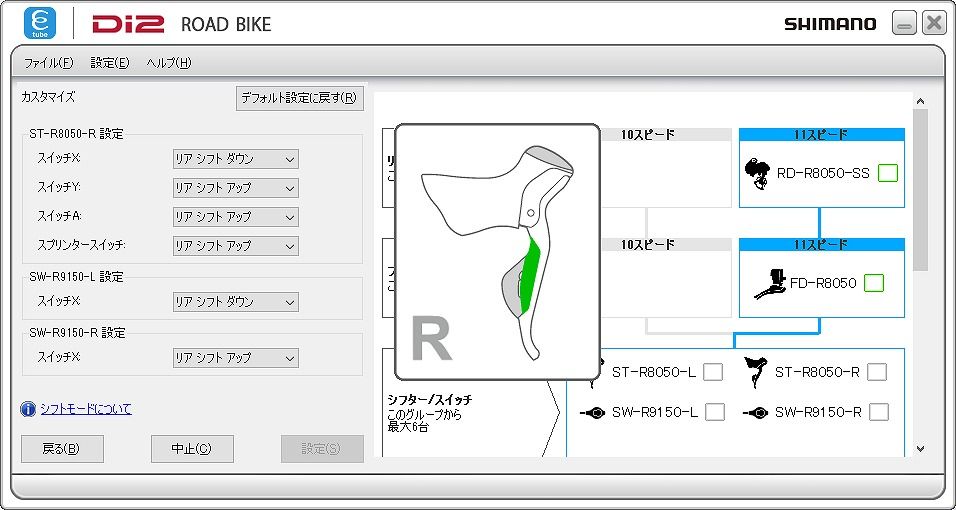Viewport: 956px width, 510px height.
Task: Click the shifter lever icon beside ST-R8050-R
Action: tap(755, 372)
